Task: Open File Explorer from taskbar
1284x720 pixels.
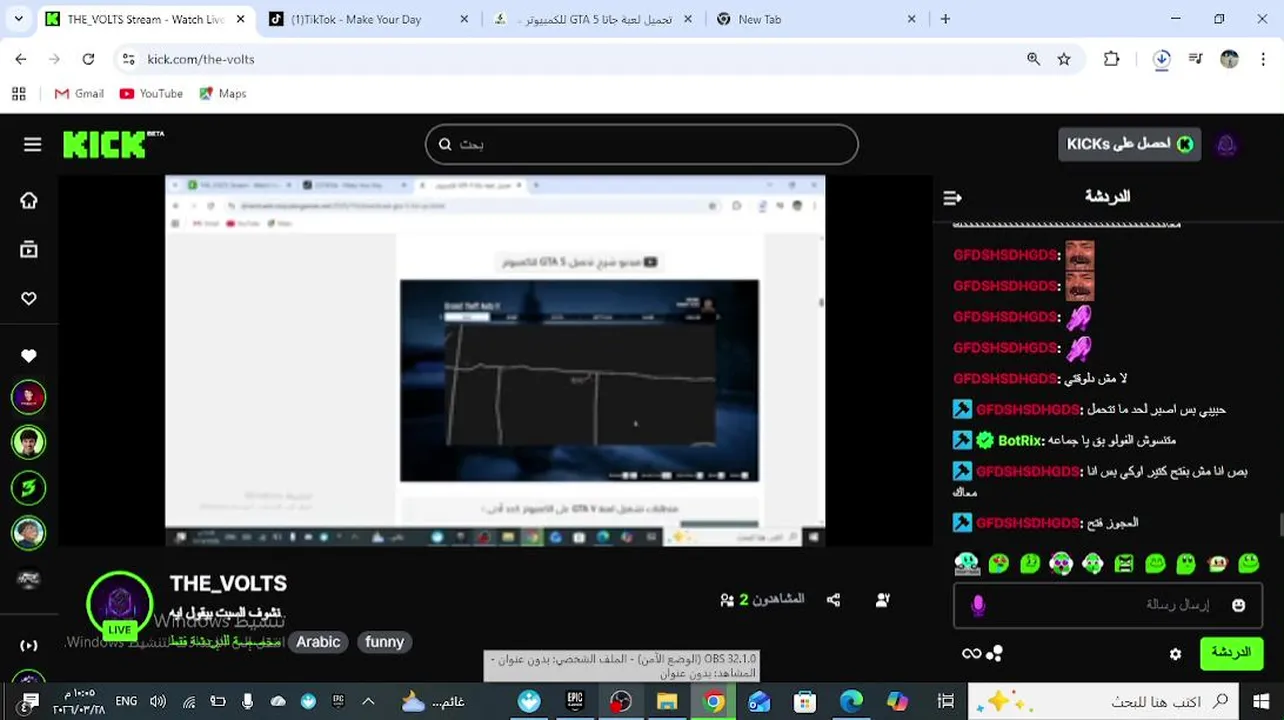Action: coord(667,702)
